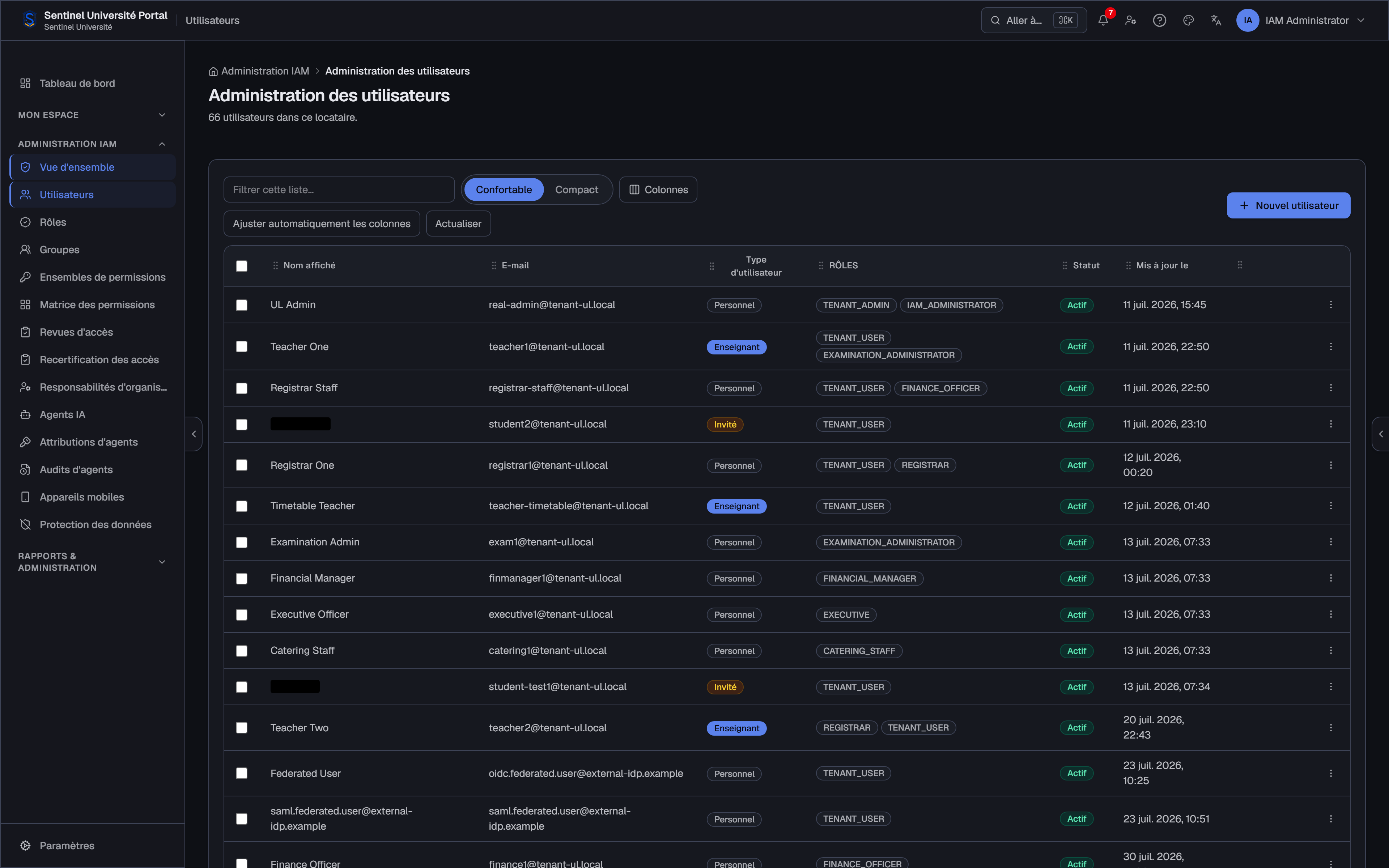The width and height of the screenshot is (1389, 868).
Task: Open the Aller à search box
Action: 1033,20
